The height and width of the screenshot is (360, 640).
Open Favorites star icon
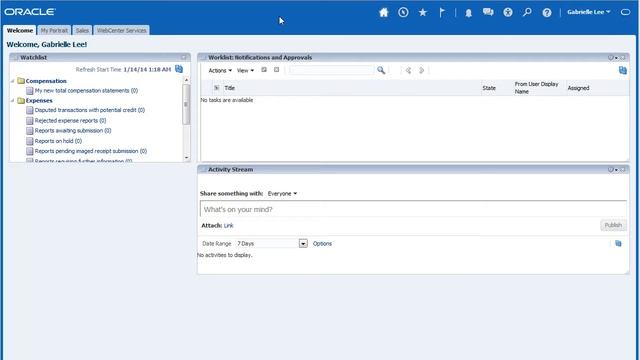click(x=422, y=12)
